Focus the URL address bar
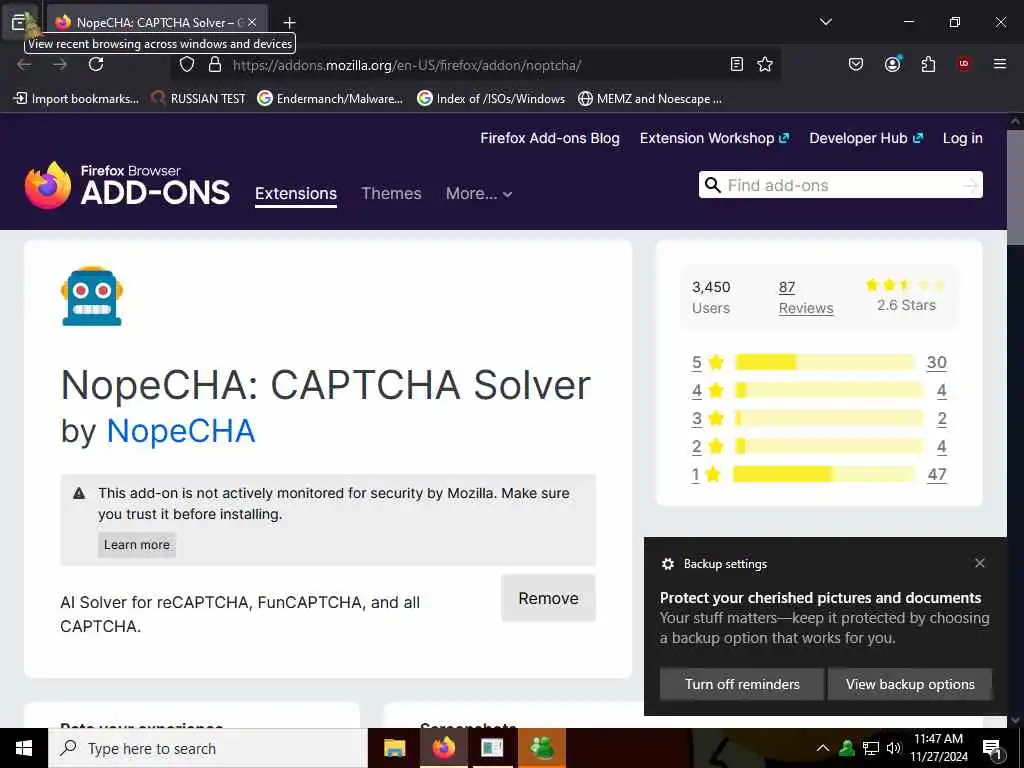 coord(477,65)
